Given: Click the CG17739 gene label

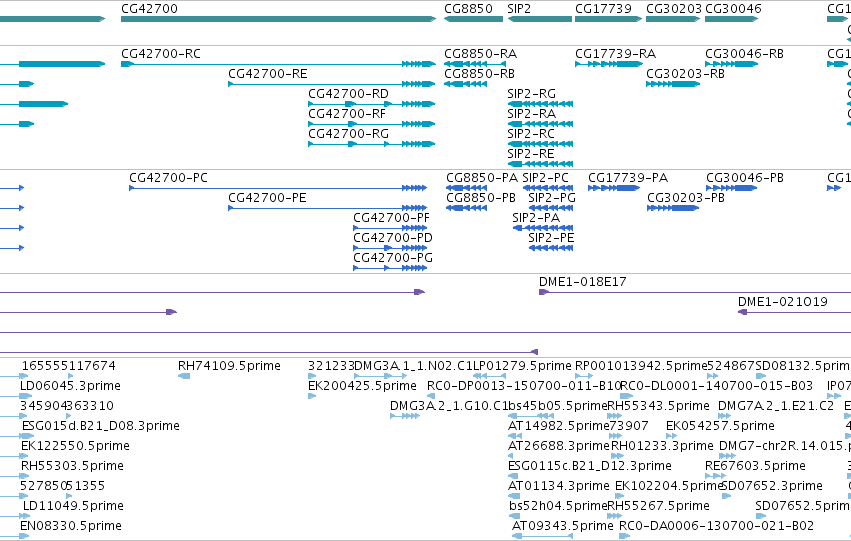Looking at the screenshot, I should pos(603,9).
